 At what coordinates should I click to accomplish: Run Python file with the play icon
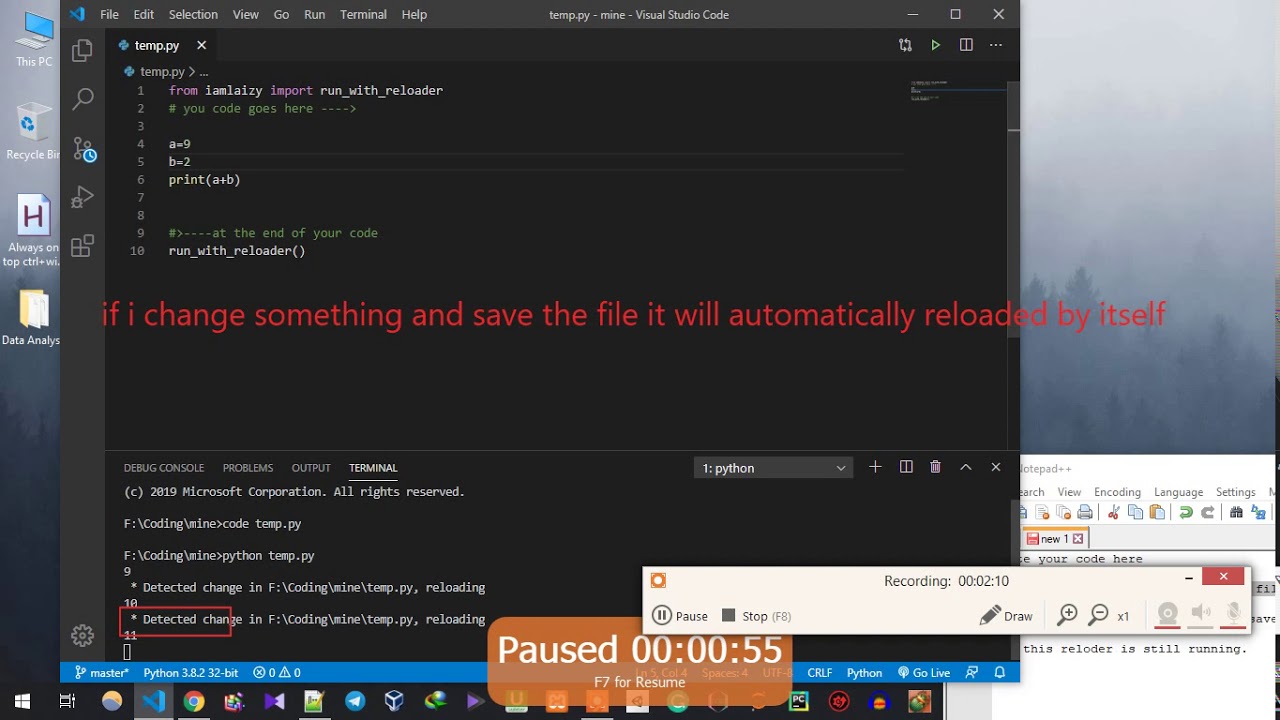[936, 45]
